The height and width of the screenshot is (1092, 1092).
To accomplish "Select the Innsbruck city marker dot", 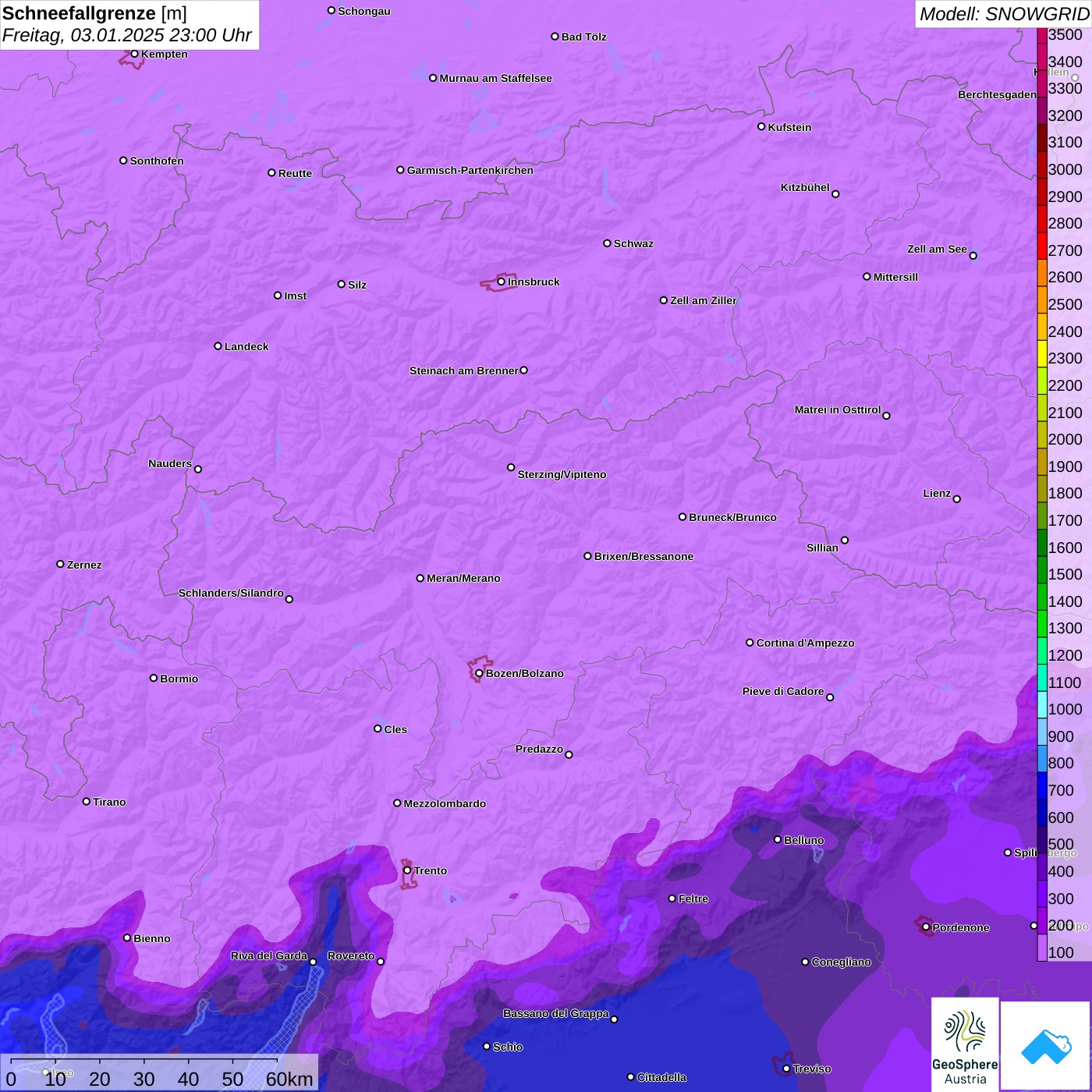I will coord(502,282).
